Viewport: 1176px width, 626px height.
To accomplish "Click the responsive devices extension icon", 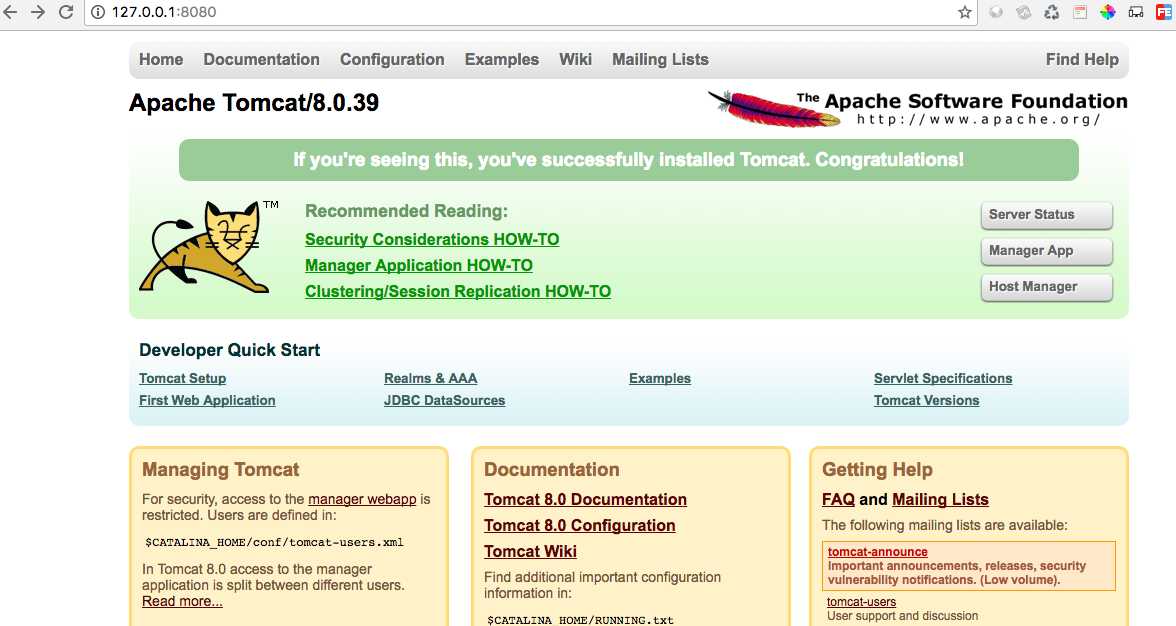I will pos(1136,12).
